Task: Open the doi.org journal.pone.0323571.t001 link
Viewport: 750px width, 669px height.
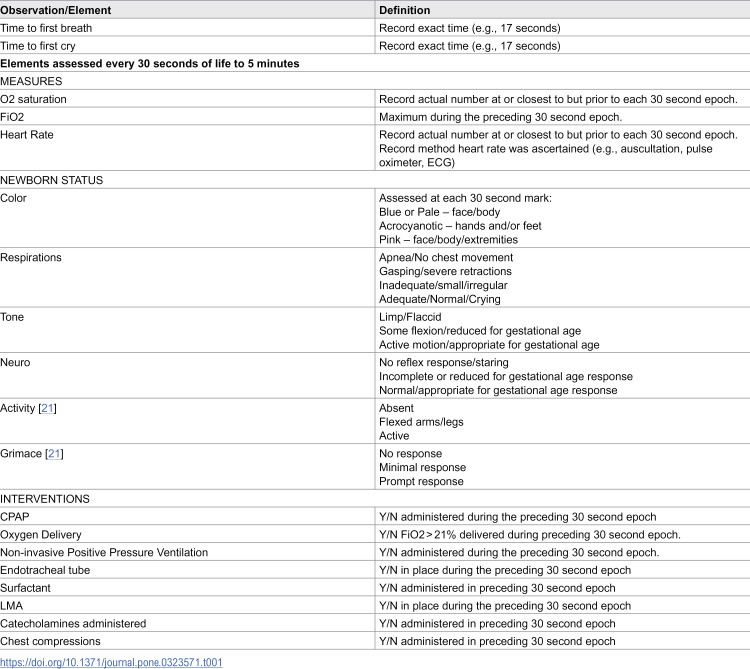Action: pos(111,662)
